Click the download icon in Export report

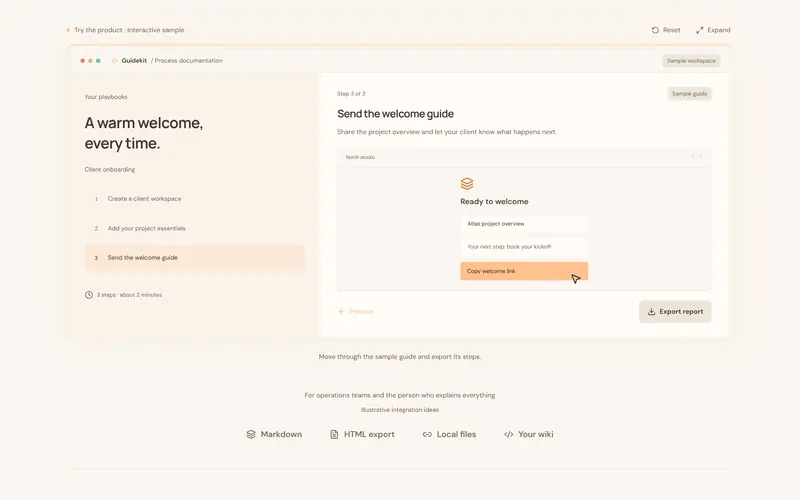click(x=652, y=312)
